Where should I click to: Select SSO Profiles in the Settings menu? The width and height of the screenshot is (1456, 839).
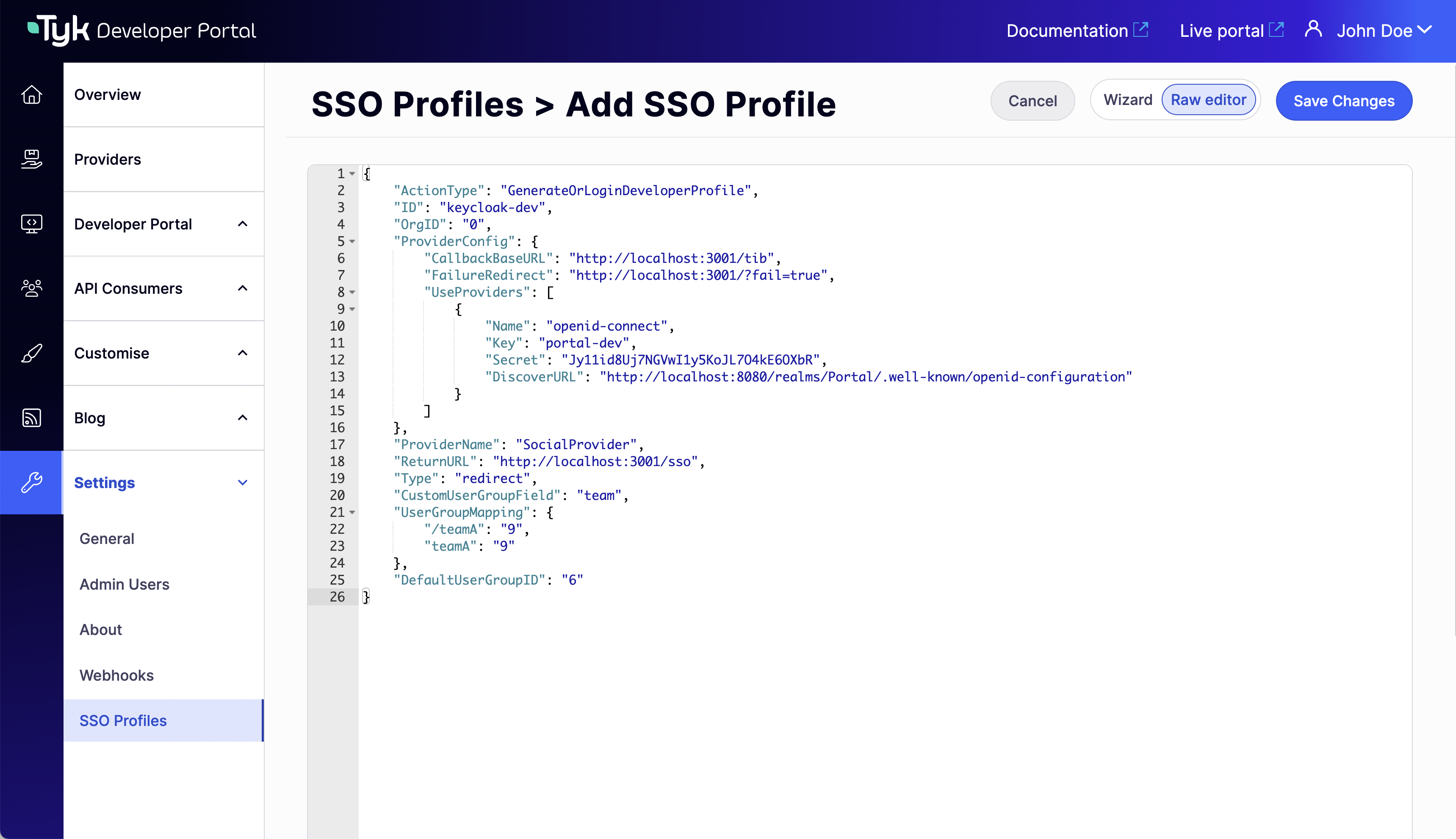(x=122, y=720)
